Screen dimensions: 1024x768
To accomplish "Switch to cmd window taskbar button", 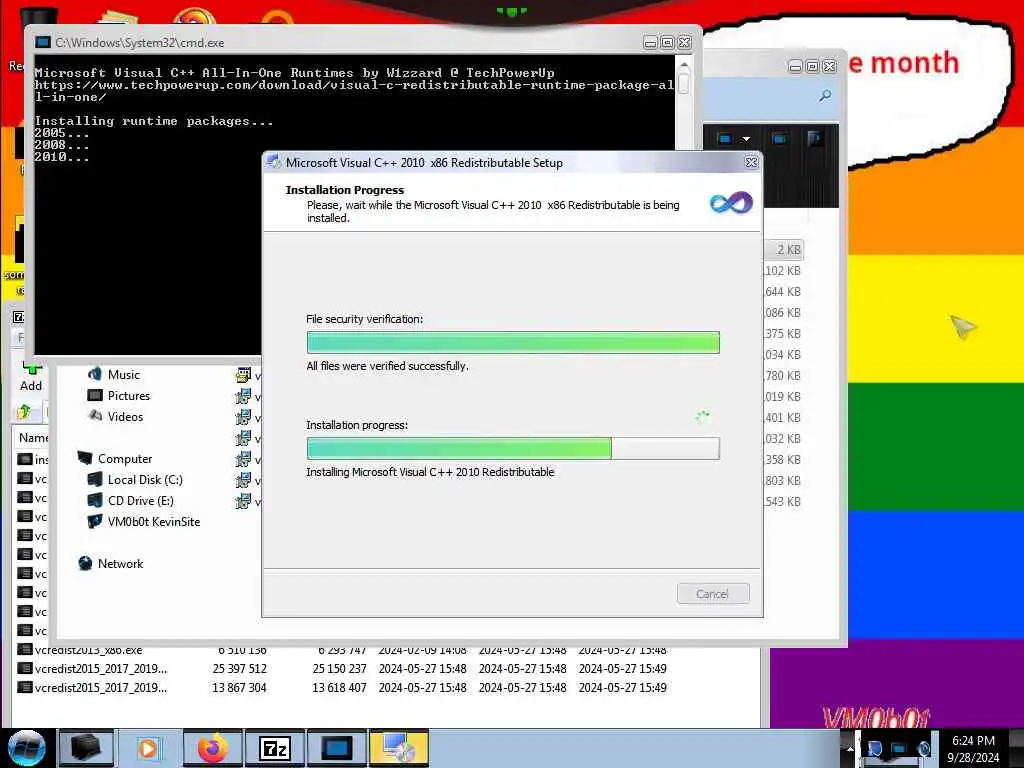I will (336, 748).
